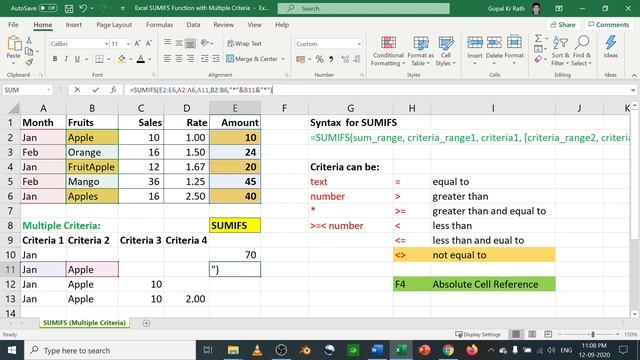Click the Comments button
Viewport: 640px width, 360px height.
tap(609, 25)
